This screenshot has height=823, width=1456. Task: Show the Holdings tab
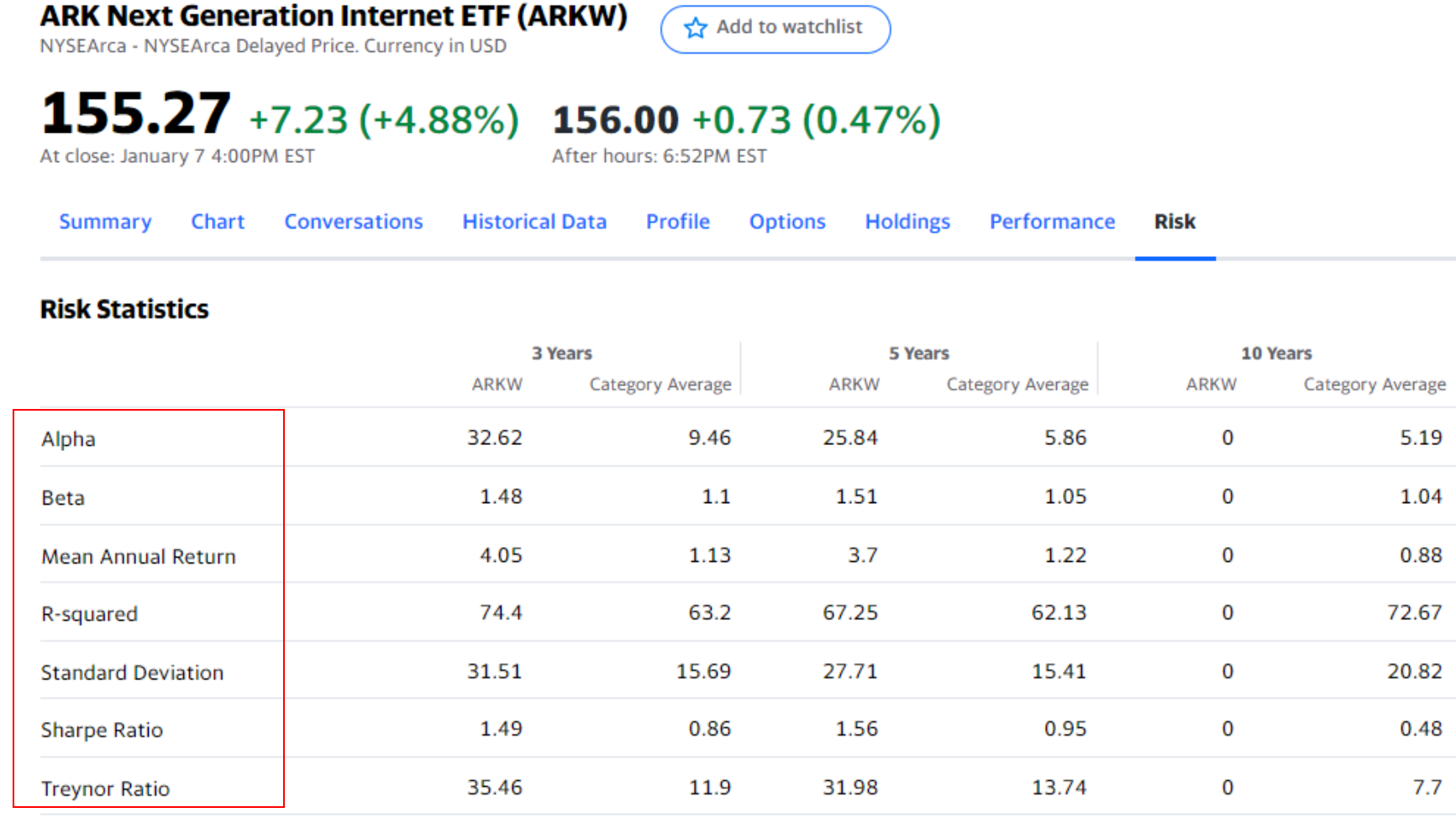pyautogui.click(x=907, y=222)
